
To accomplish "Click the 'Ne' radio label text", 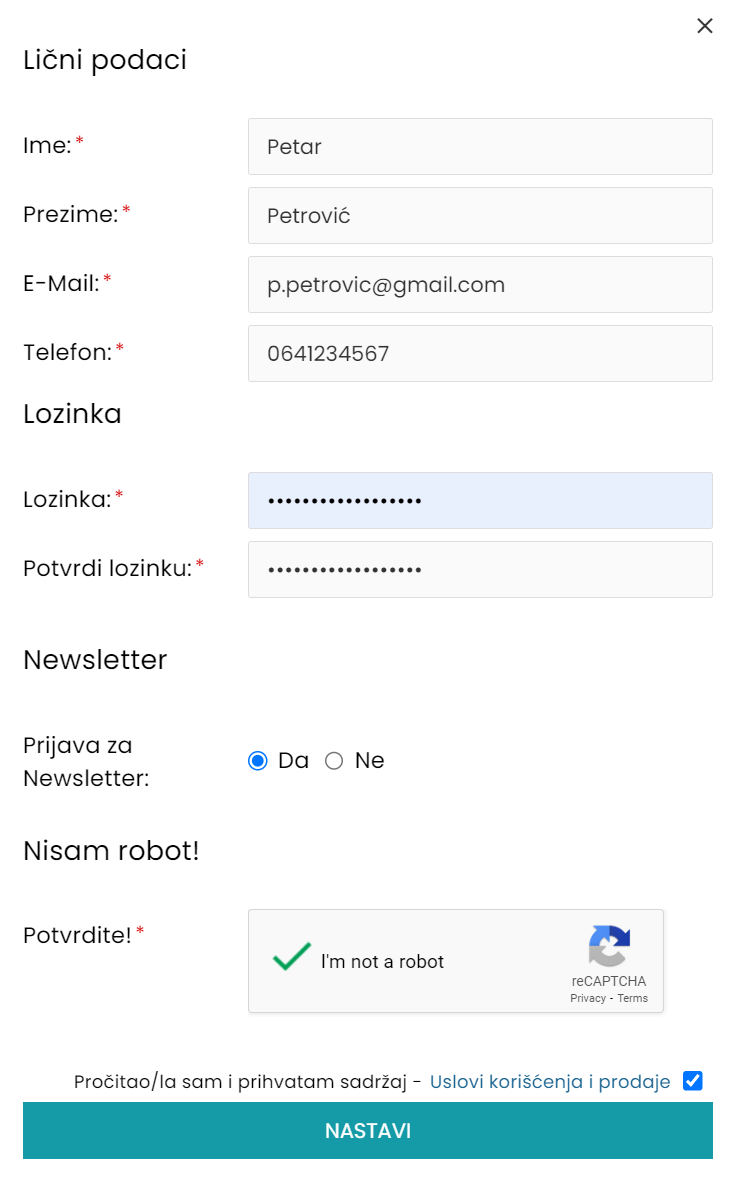I will pos(369,761).
